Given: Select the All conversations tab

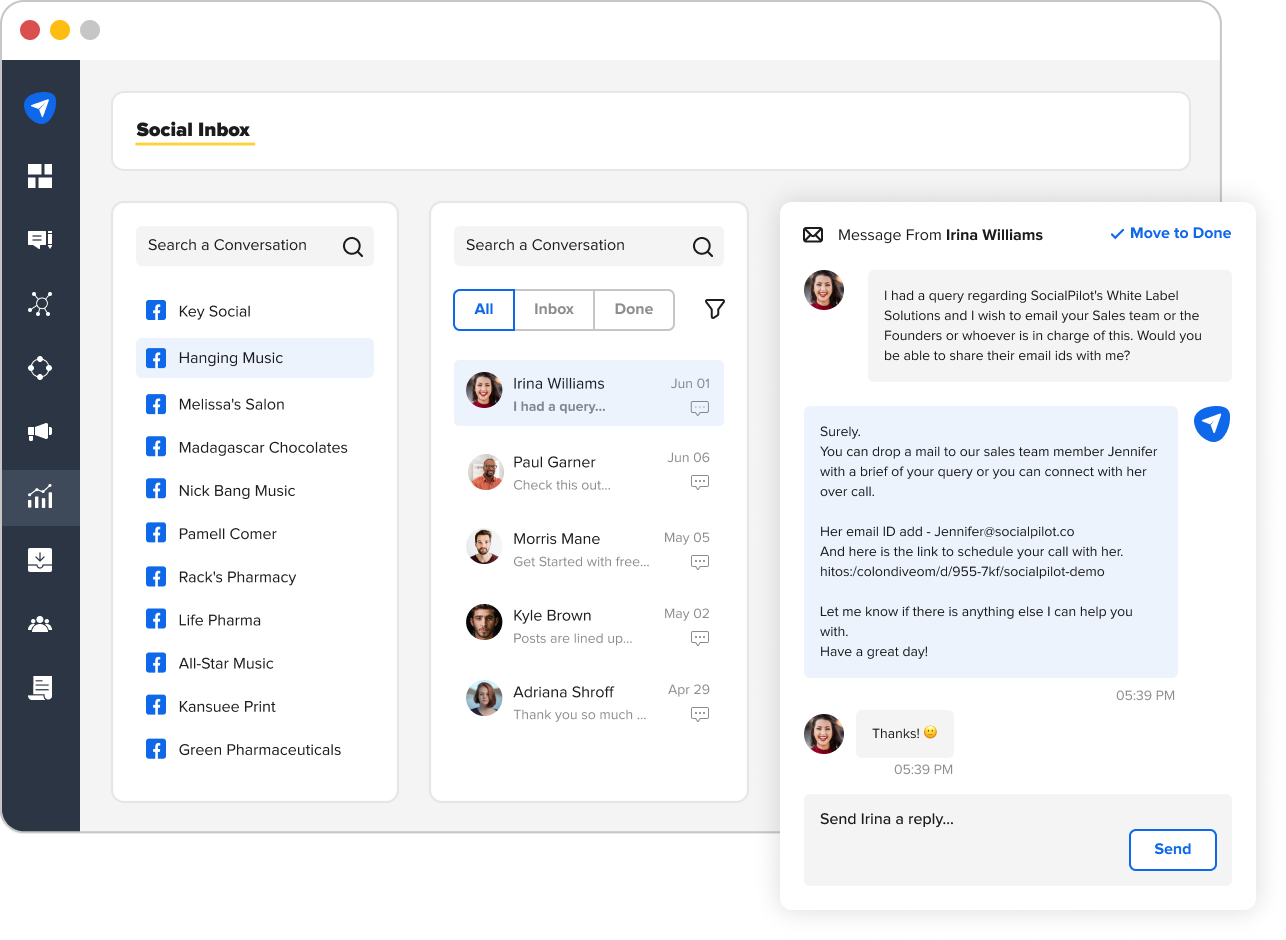Looking at the screenshot, I should tap(484, 310).
